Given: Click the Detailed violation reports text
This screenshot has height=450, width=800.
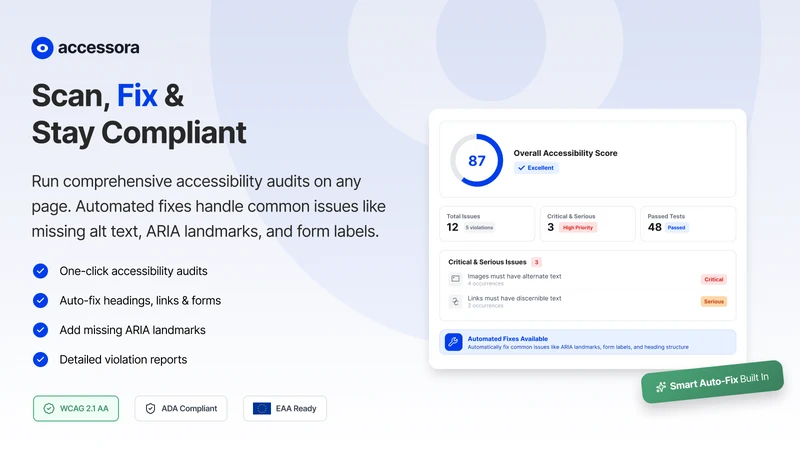Looking at the screenshot, I should click(123, 360).
